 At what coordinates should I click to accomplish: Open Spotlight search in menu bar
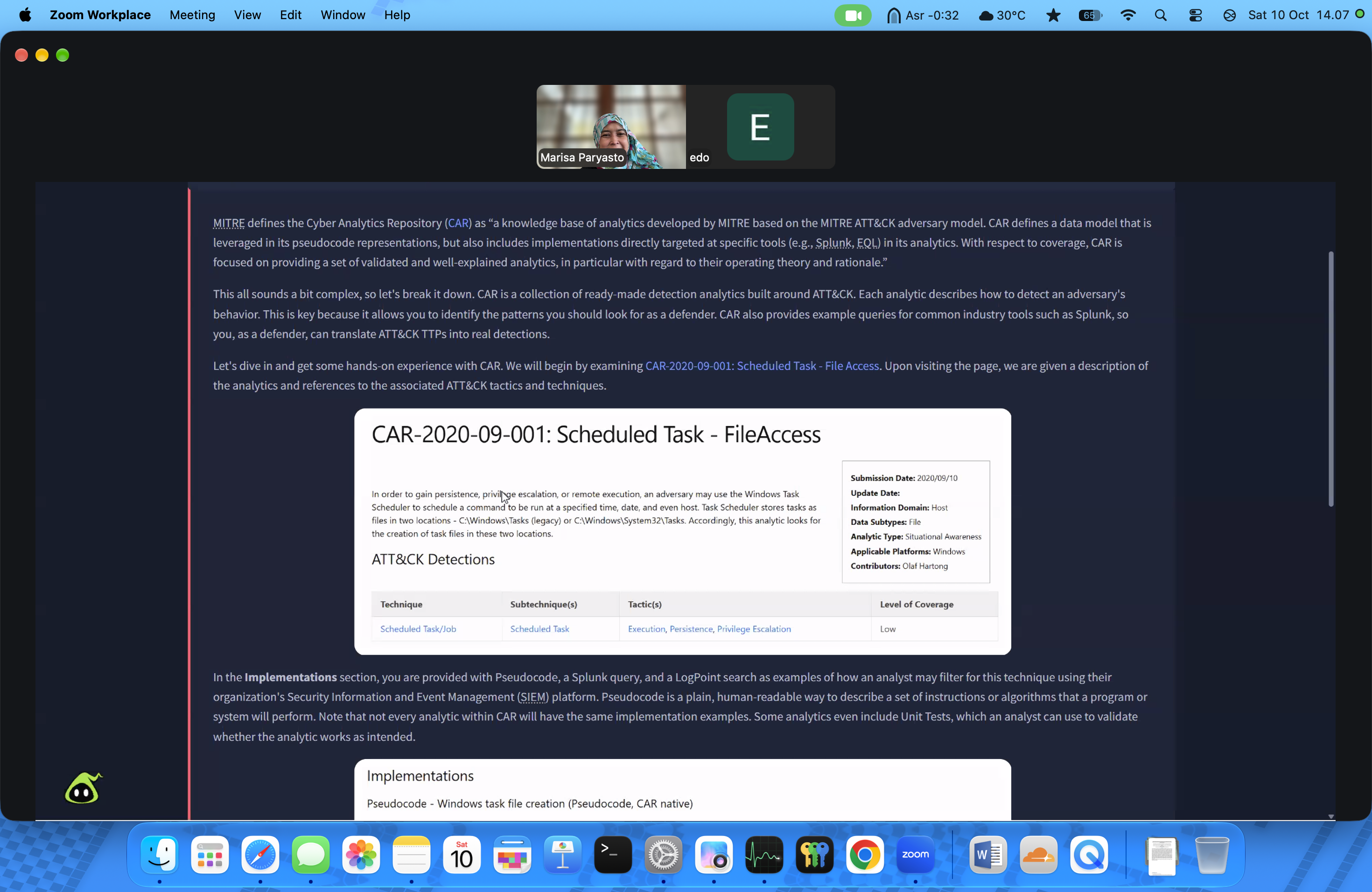(x=1161, y=15)
